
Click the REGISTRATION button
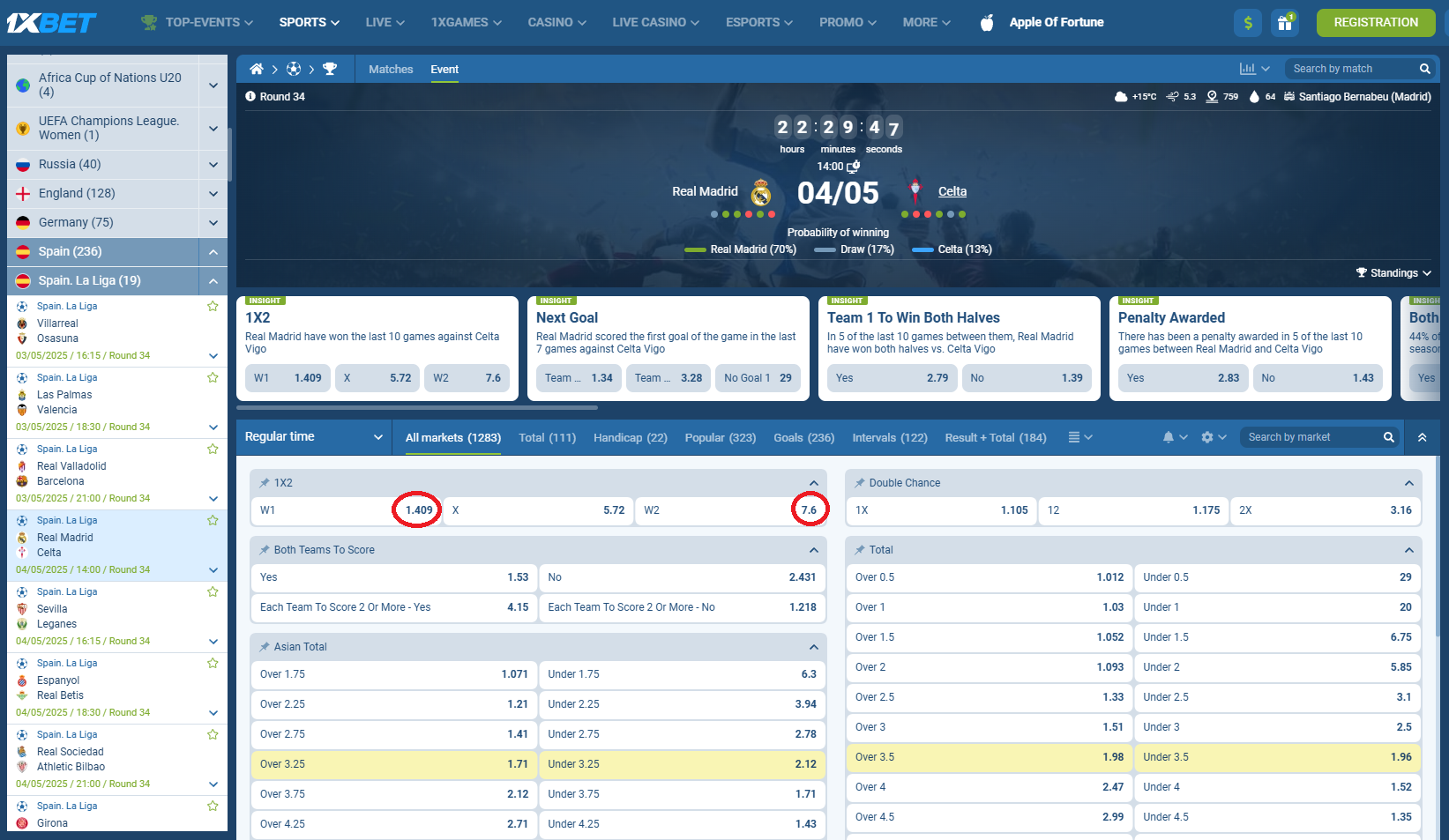[1376, 23]
